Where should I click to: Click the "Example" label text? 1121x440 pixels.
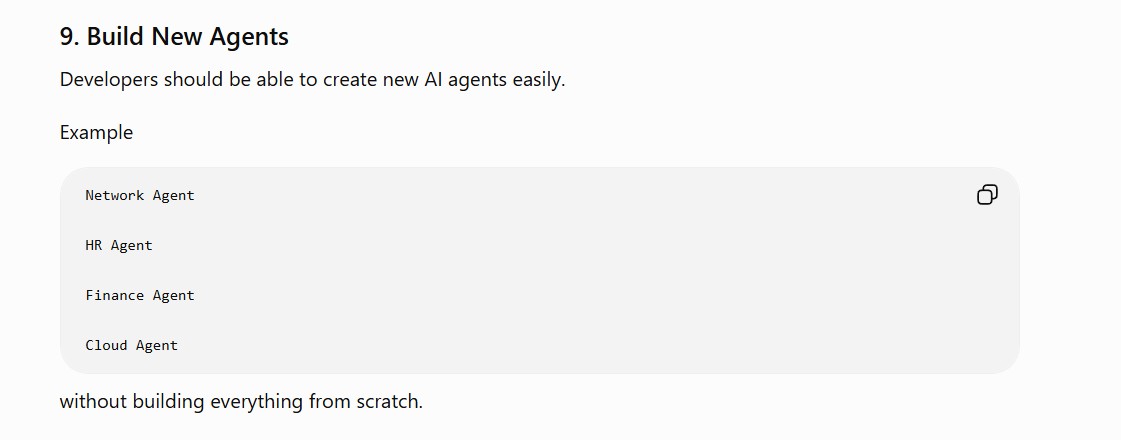97,132
